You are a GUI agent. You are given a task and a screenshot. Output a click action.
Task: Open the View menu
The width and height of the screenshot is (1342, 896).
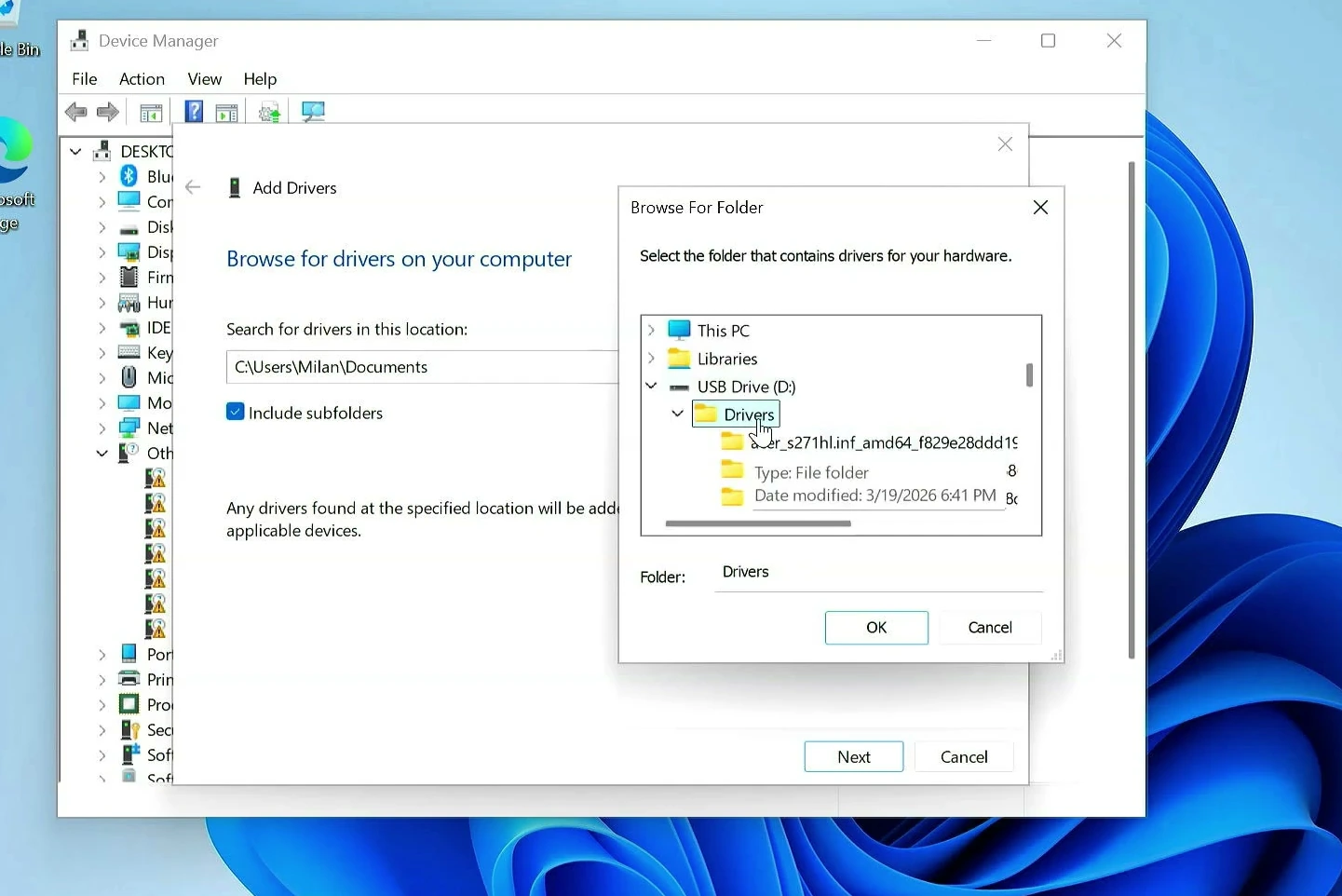[204, 79]
